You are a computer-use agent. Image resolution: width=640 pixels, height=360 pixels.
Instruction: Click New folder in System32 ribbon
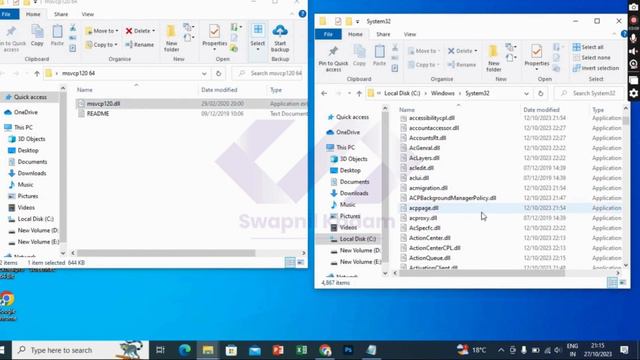493,58
